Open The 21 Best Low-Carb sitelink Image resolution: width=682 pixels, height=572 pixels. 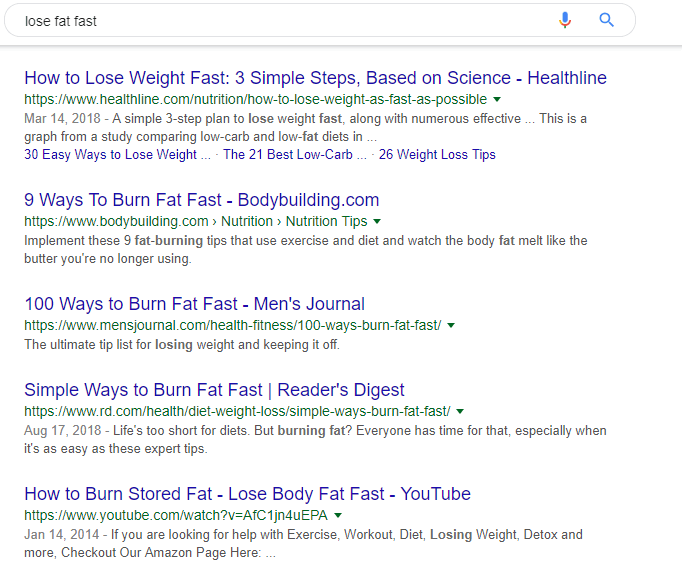[295, 154]
